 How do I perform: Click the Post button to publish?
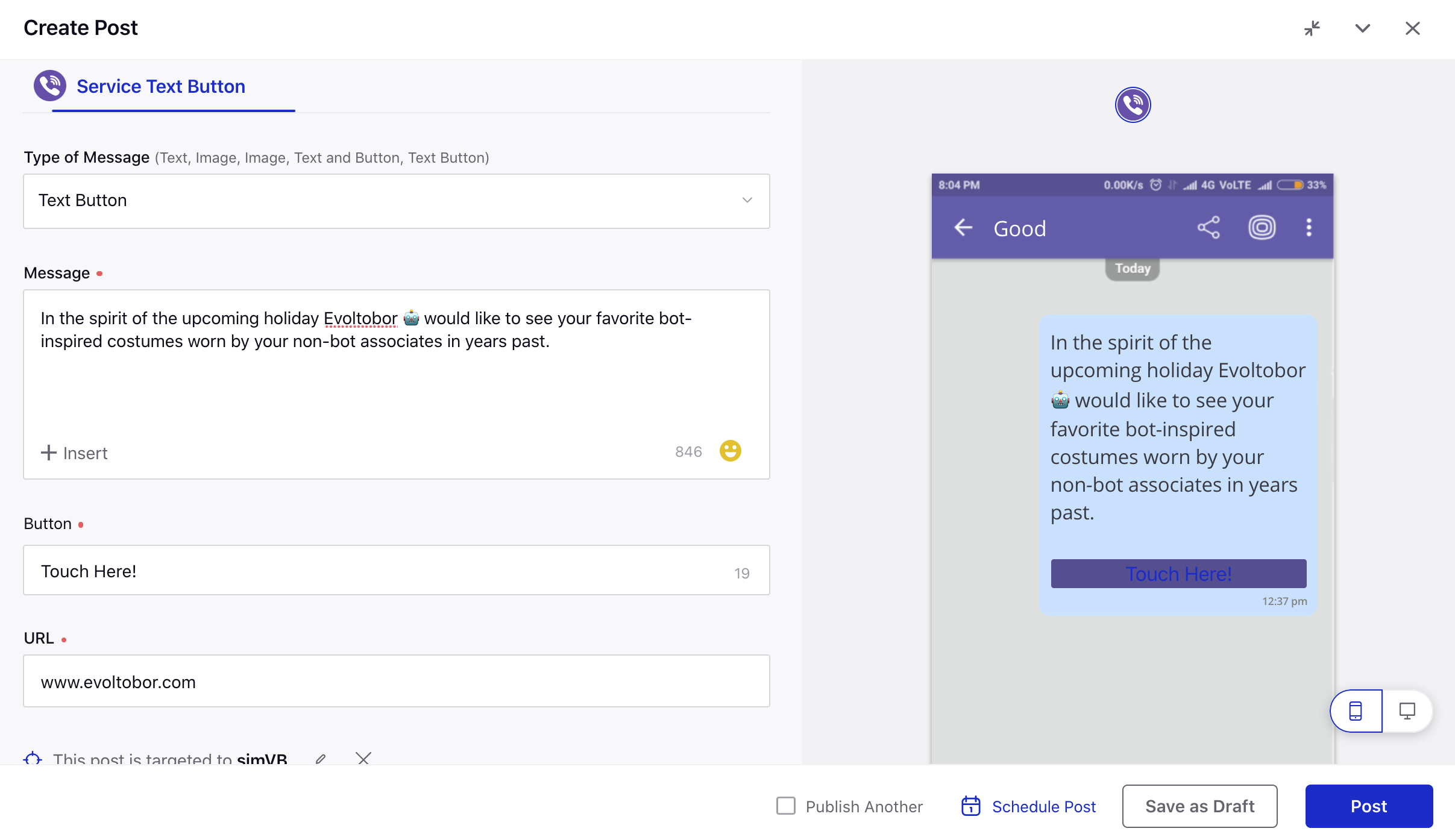(1368, 805)
